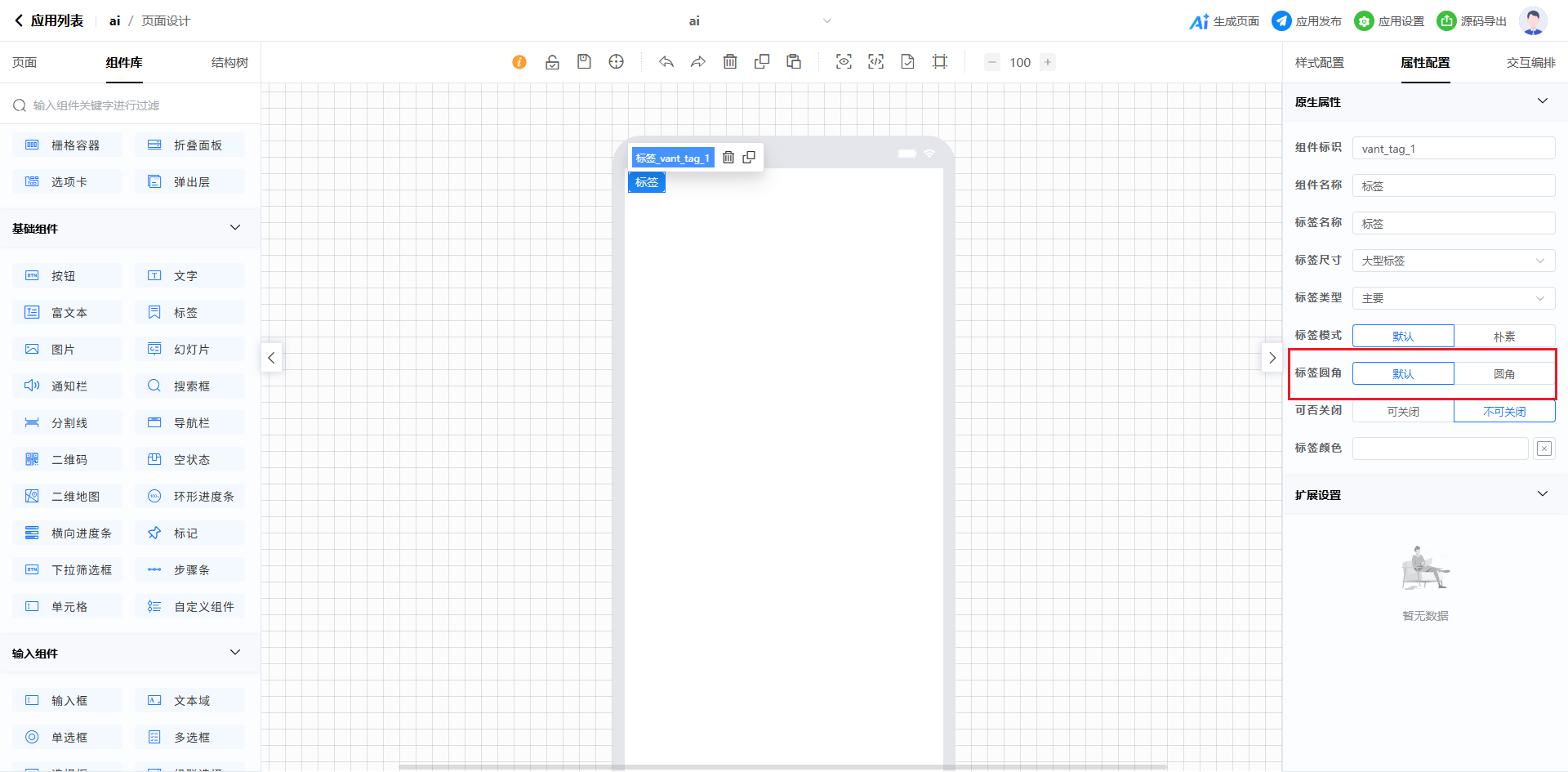
Task: Set 可否关闭 to 可关闭
Action: (x=1403, y=412)
